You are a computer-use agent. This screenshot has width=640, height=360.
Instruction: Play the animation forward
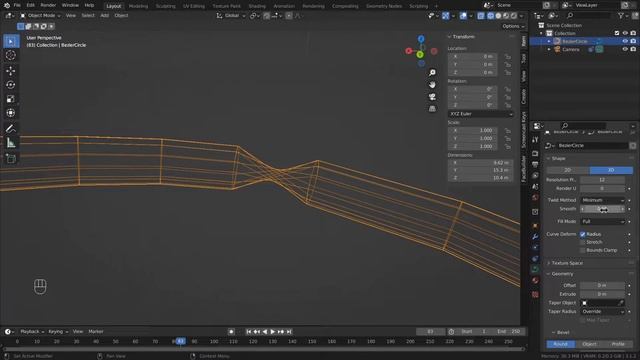[x=273, y=332]
